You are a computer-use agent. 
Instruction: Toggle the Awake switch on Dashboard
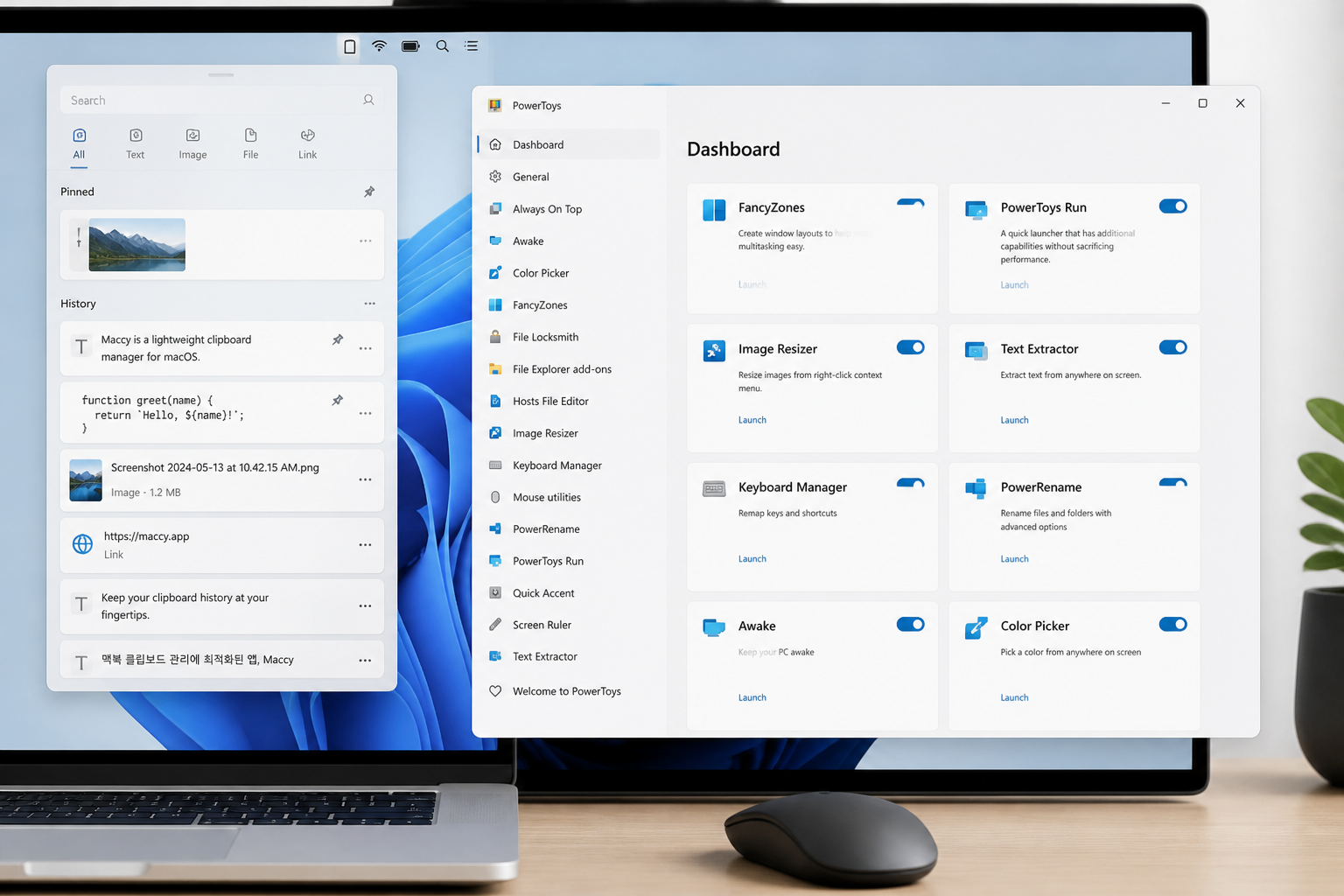tap(910, 625)
